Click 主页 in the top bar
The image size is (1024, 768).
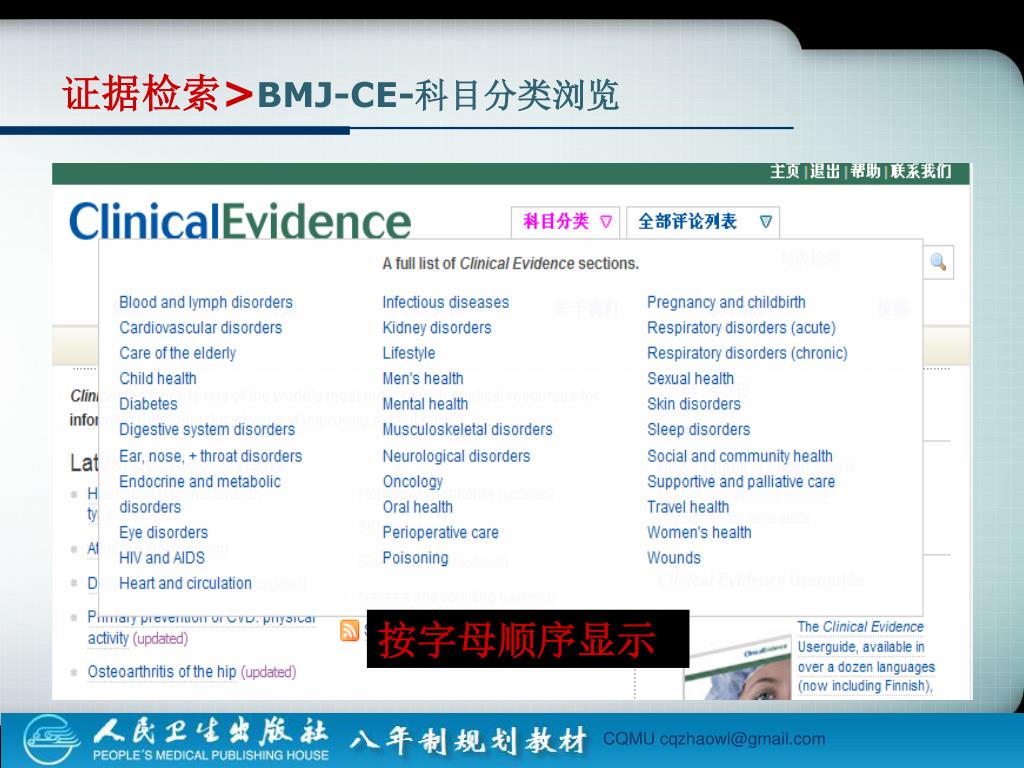[x=784, y=172]
